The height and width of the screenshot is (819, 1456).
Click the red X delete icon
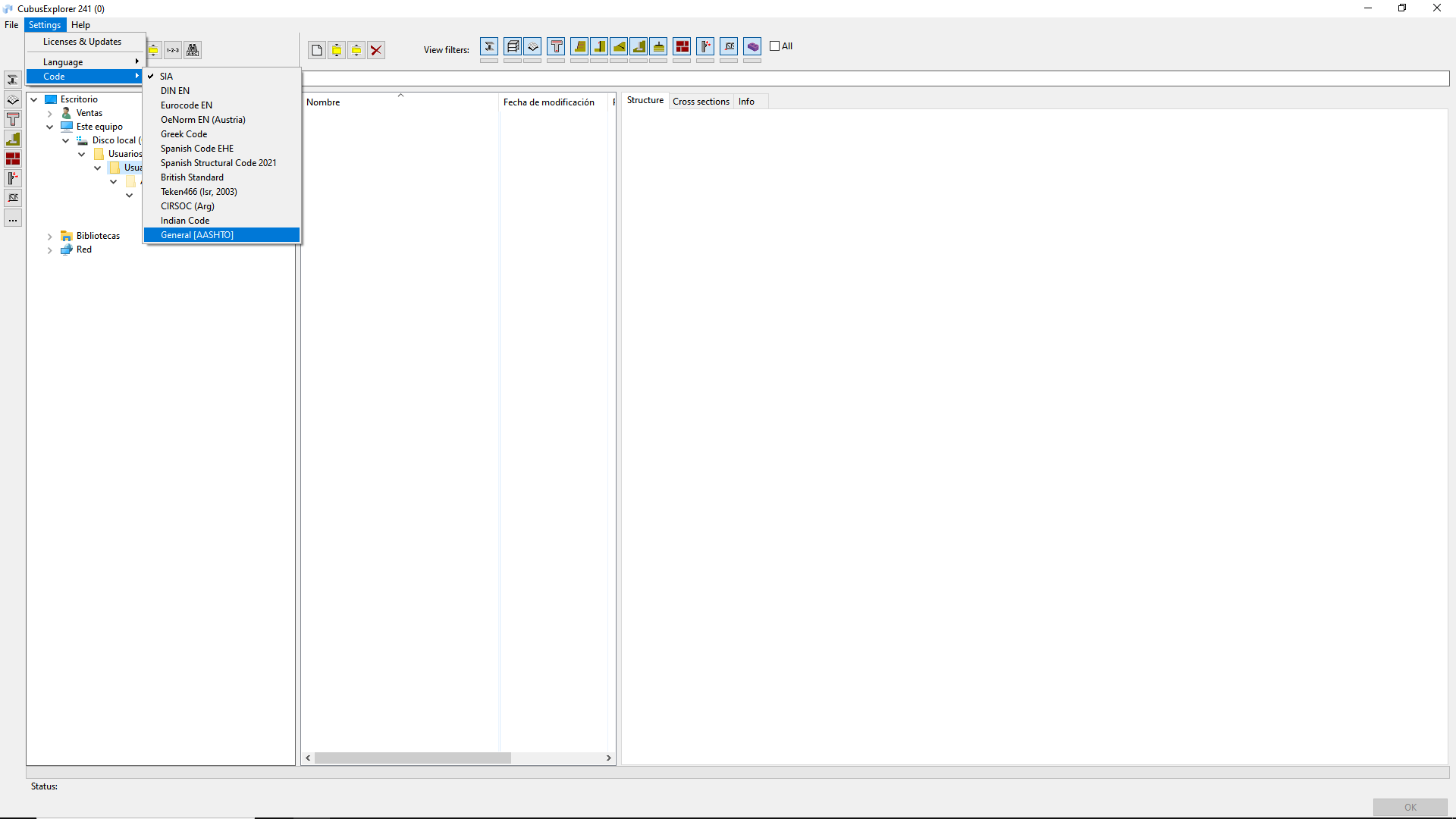(x=376, y=50)
